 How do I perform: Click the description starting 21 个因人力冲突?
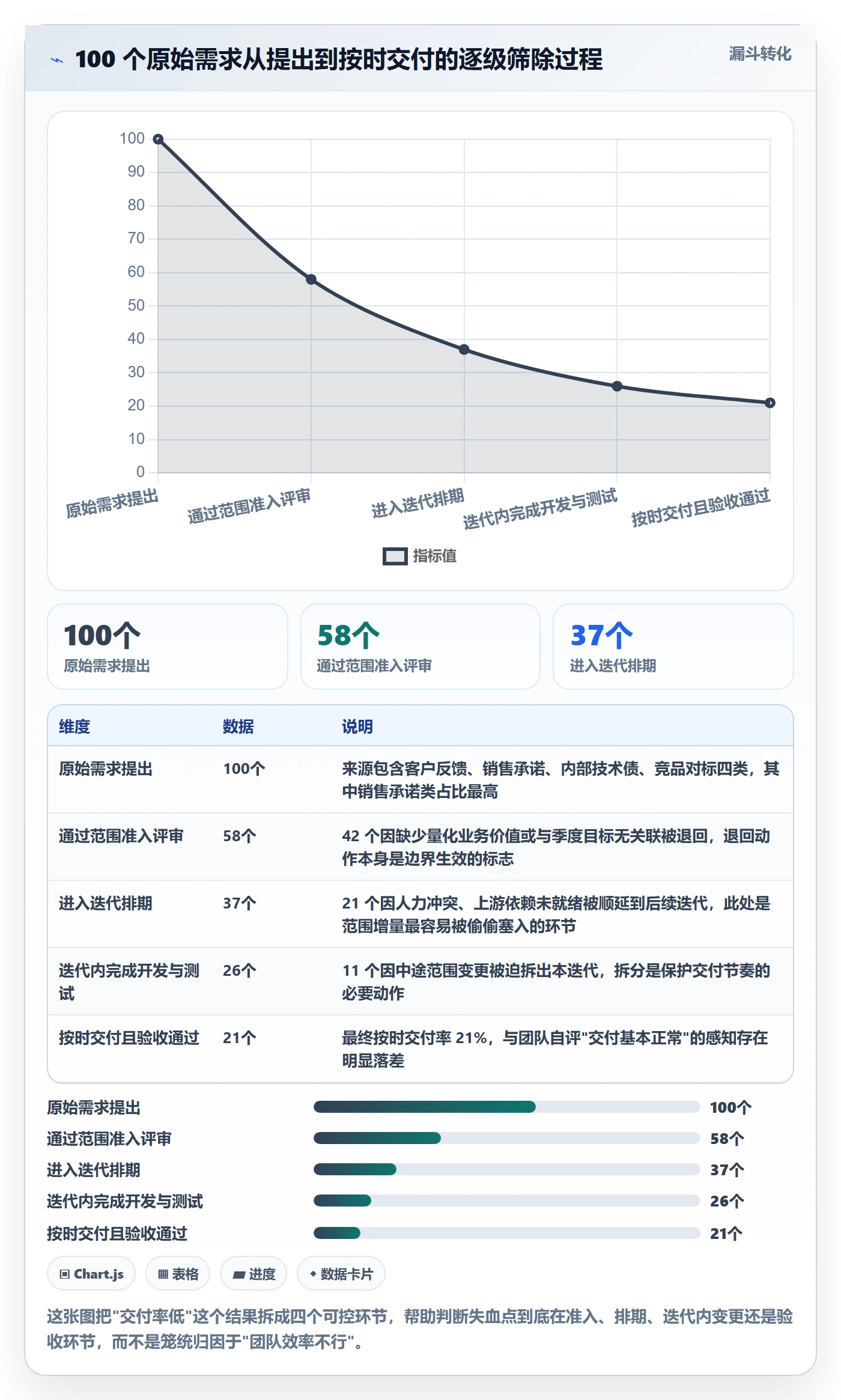point(556,915)
